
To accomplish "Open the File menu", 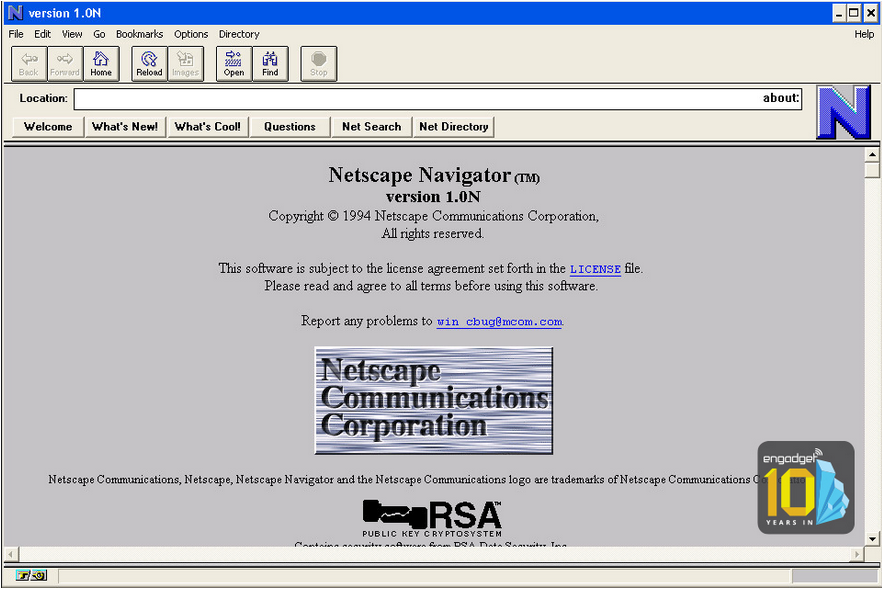I will pyautogui.click(x=16, y=34).
